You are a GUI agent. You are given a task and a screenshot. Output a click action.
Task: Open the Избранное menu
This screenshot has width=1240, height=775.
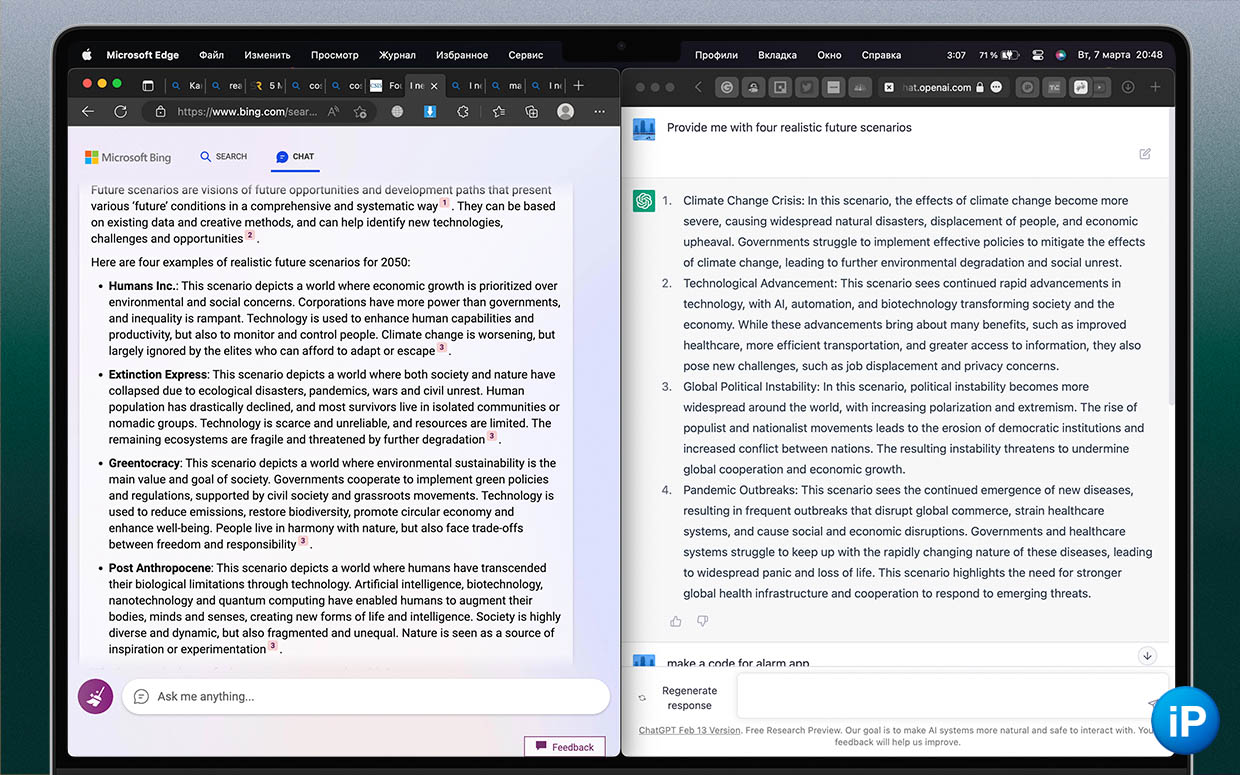(x=462, y=55)
